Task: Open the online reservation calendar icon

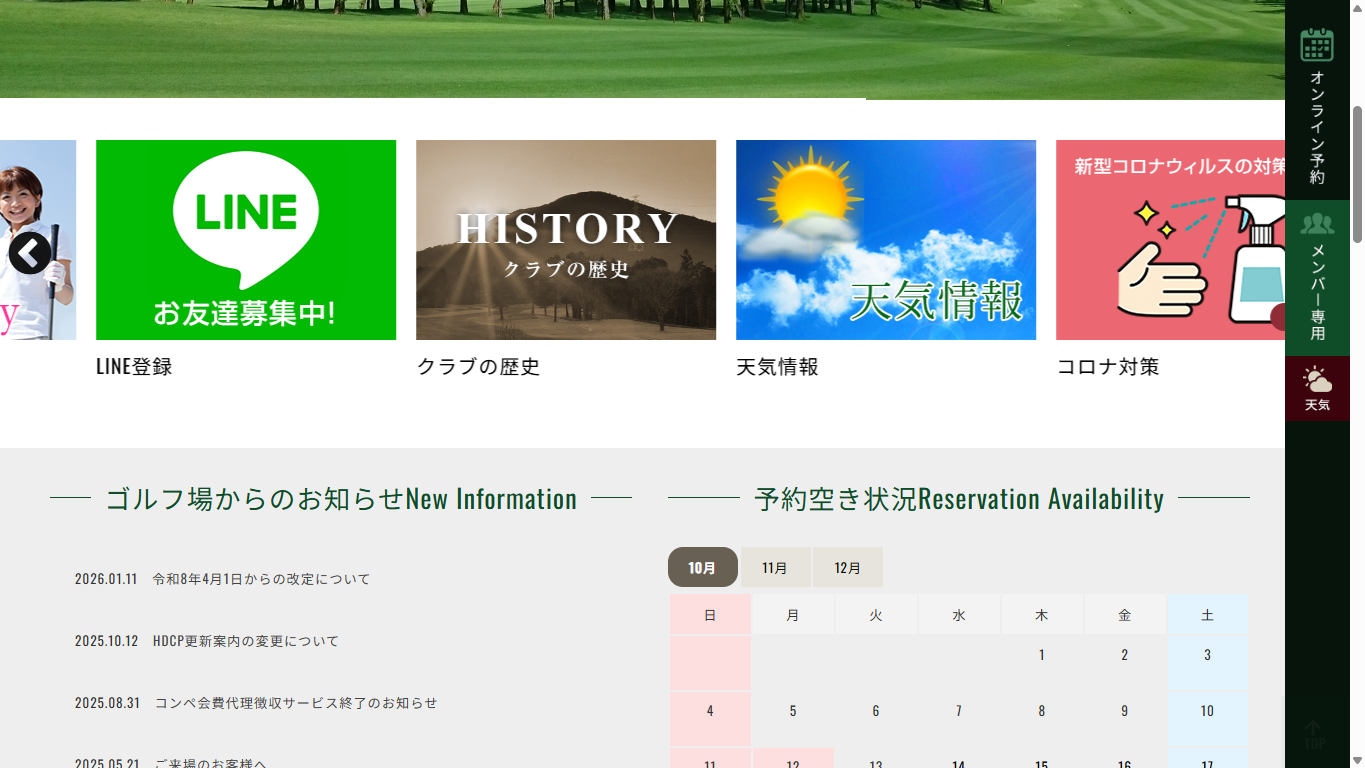Action: 1317,45
